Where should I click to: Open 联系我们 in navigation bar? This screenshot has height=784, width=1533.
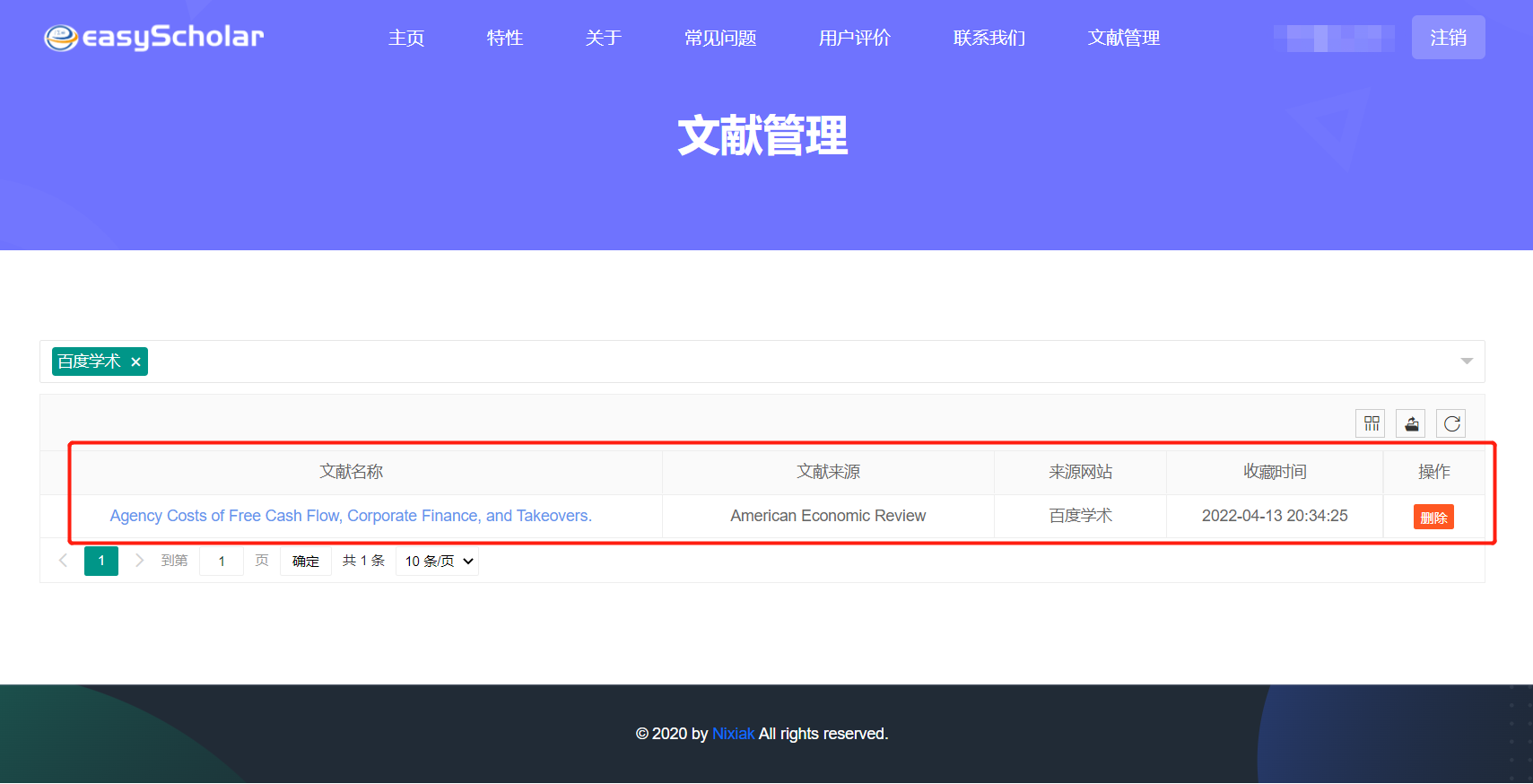[x=989, y=38]
